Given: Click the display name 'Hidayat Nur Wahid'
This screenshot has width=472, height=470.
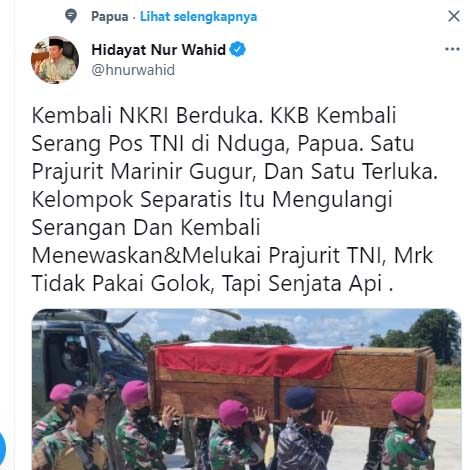Looking at the screenshot, I should click(159, 50).
